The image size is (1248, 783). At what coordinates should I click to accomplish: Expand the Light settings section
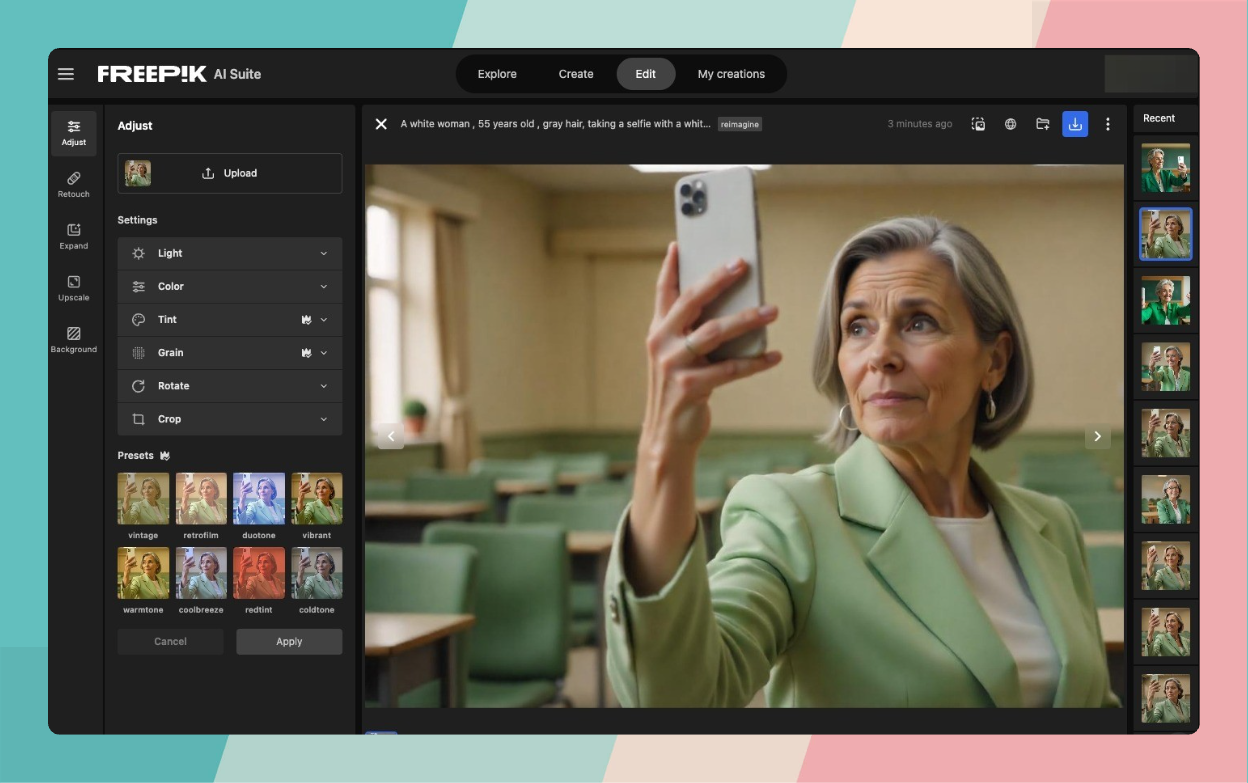tap(230, 254)
